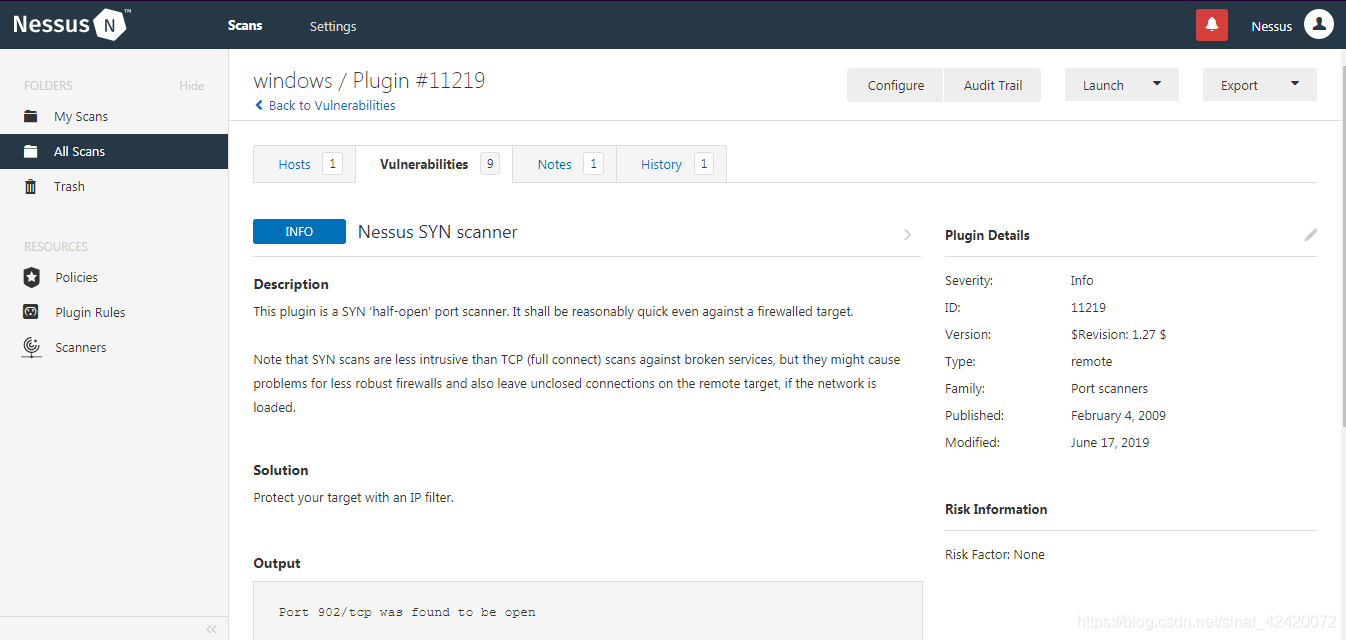Collapse sidebar with double chevron
This screenshot has height=640, width=1346.
point(211,629)
